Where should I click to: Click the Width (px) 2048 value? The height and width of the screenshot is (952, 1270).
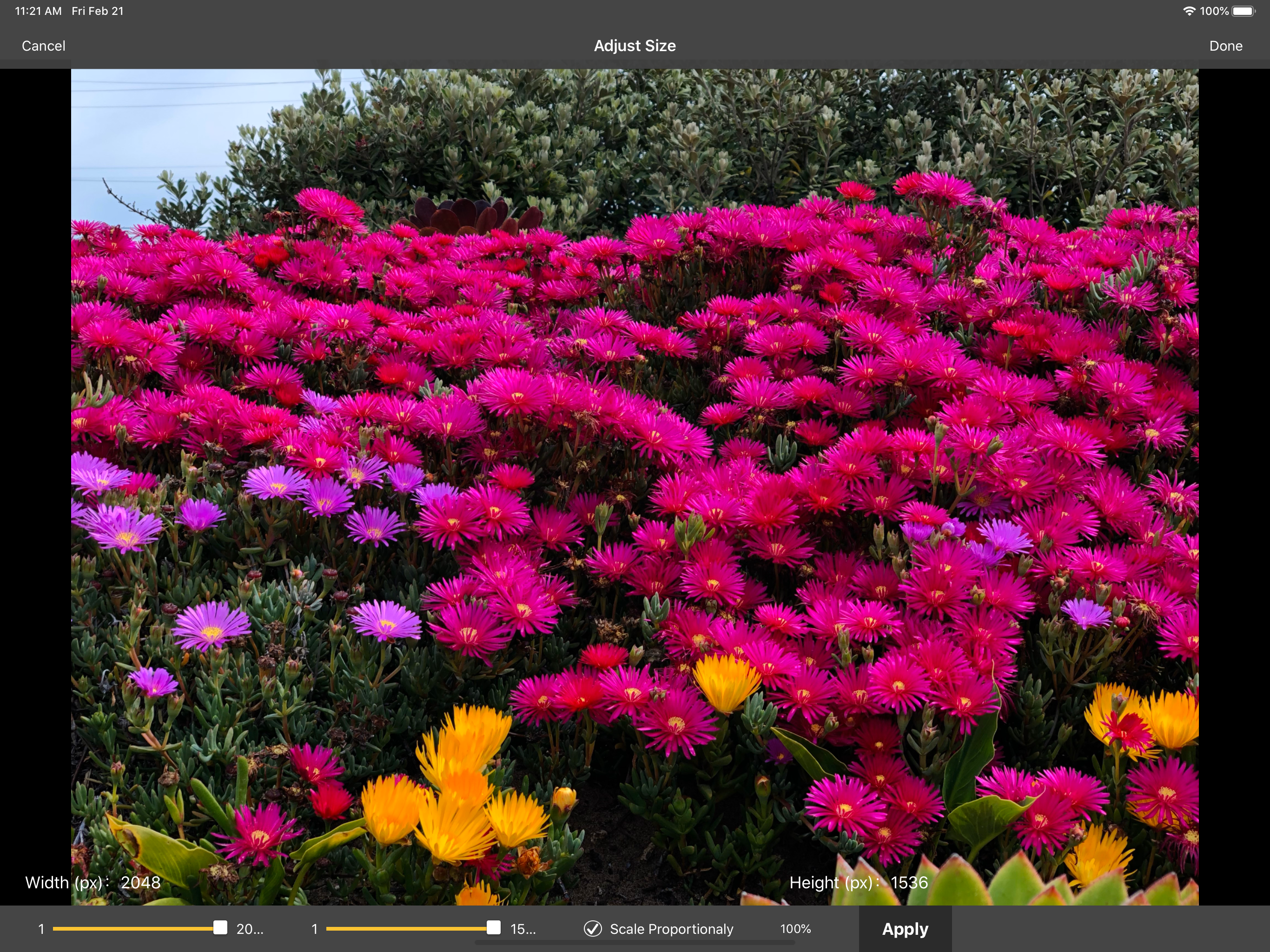click(140, 883)
